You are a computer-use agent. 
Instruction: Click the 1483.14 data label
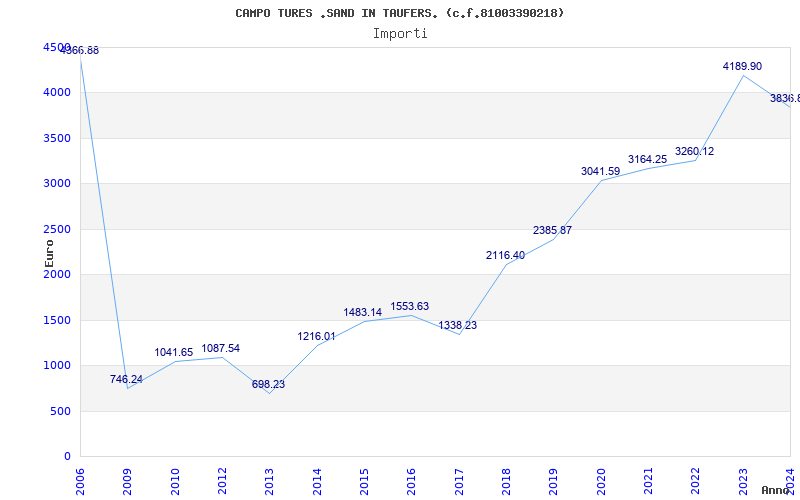[x=362, y=312]
